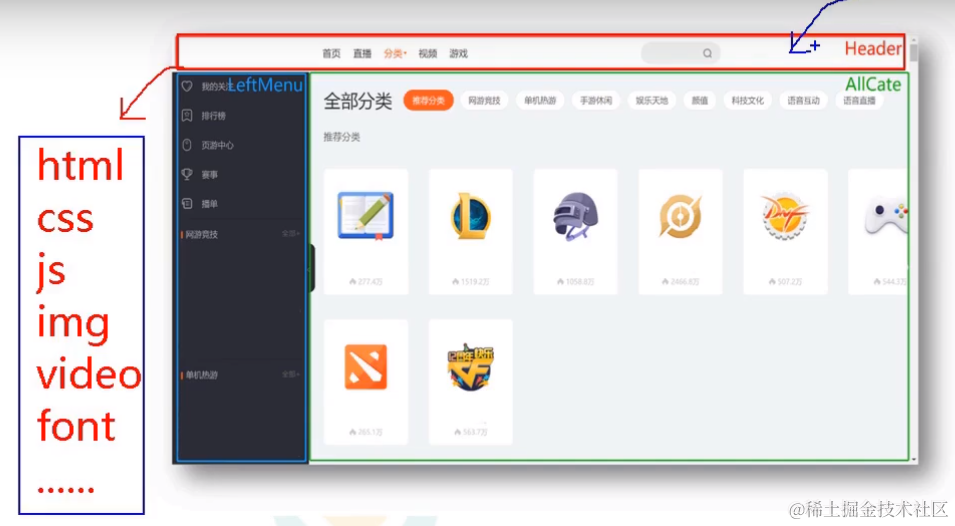Open the CrossFire CF category icon
The height and width of the screenshot is (526, 955).
click(x=471, y=366)
